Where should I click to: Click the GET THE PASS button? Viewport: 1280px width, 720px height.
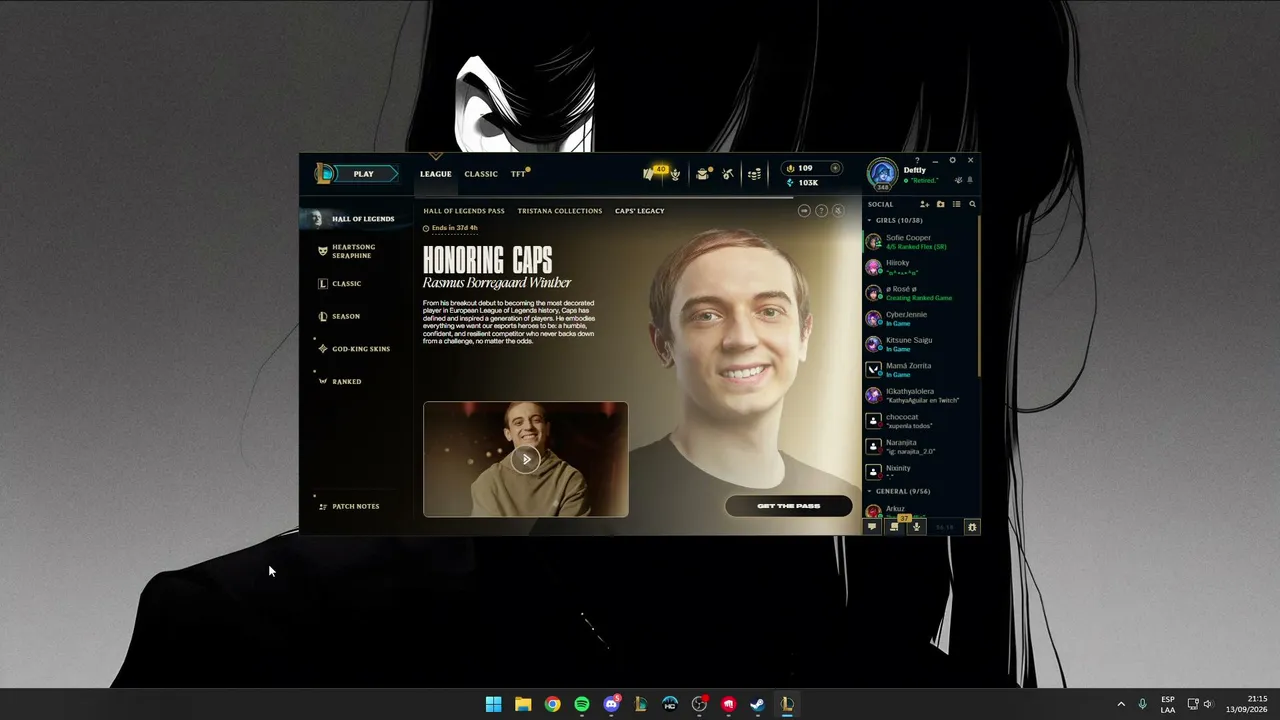(789, 506)
